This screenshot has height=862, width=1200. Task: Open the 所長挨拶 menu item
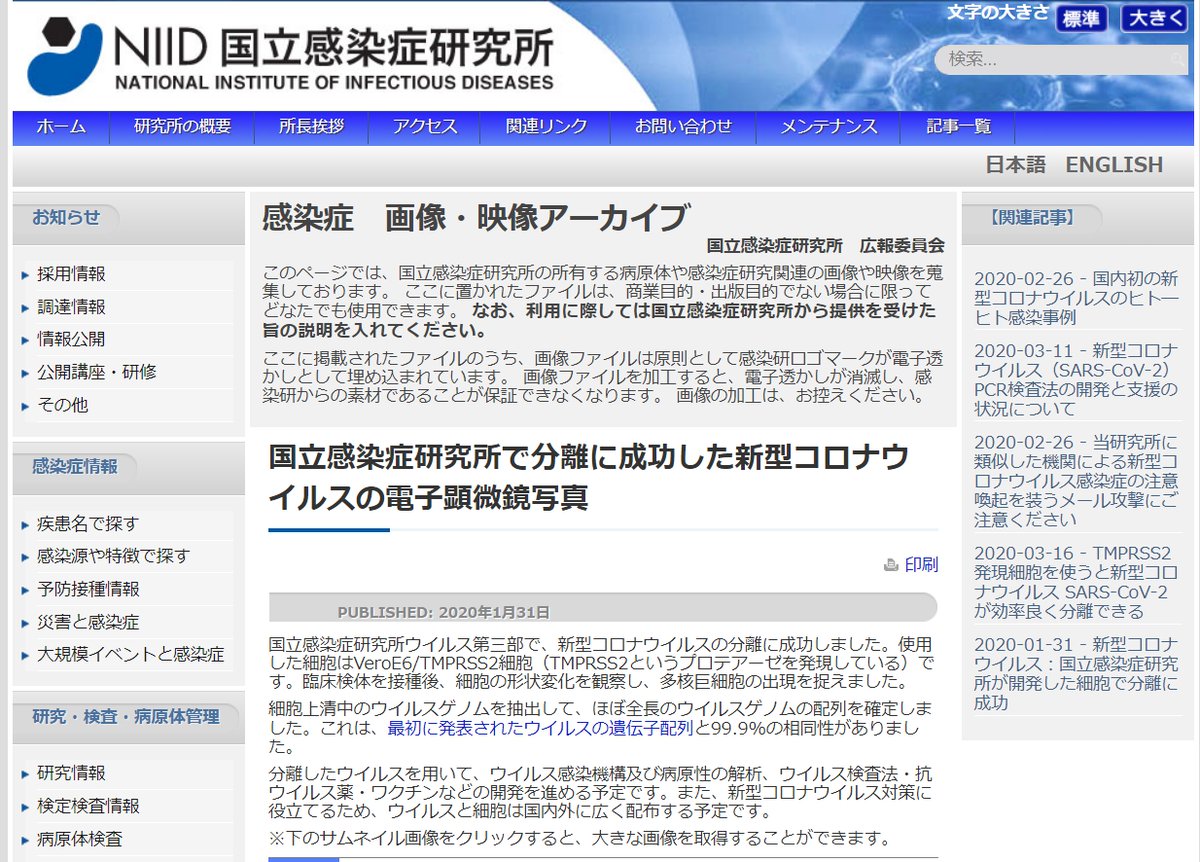pyautogui.click(x=311, y=127)
